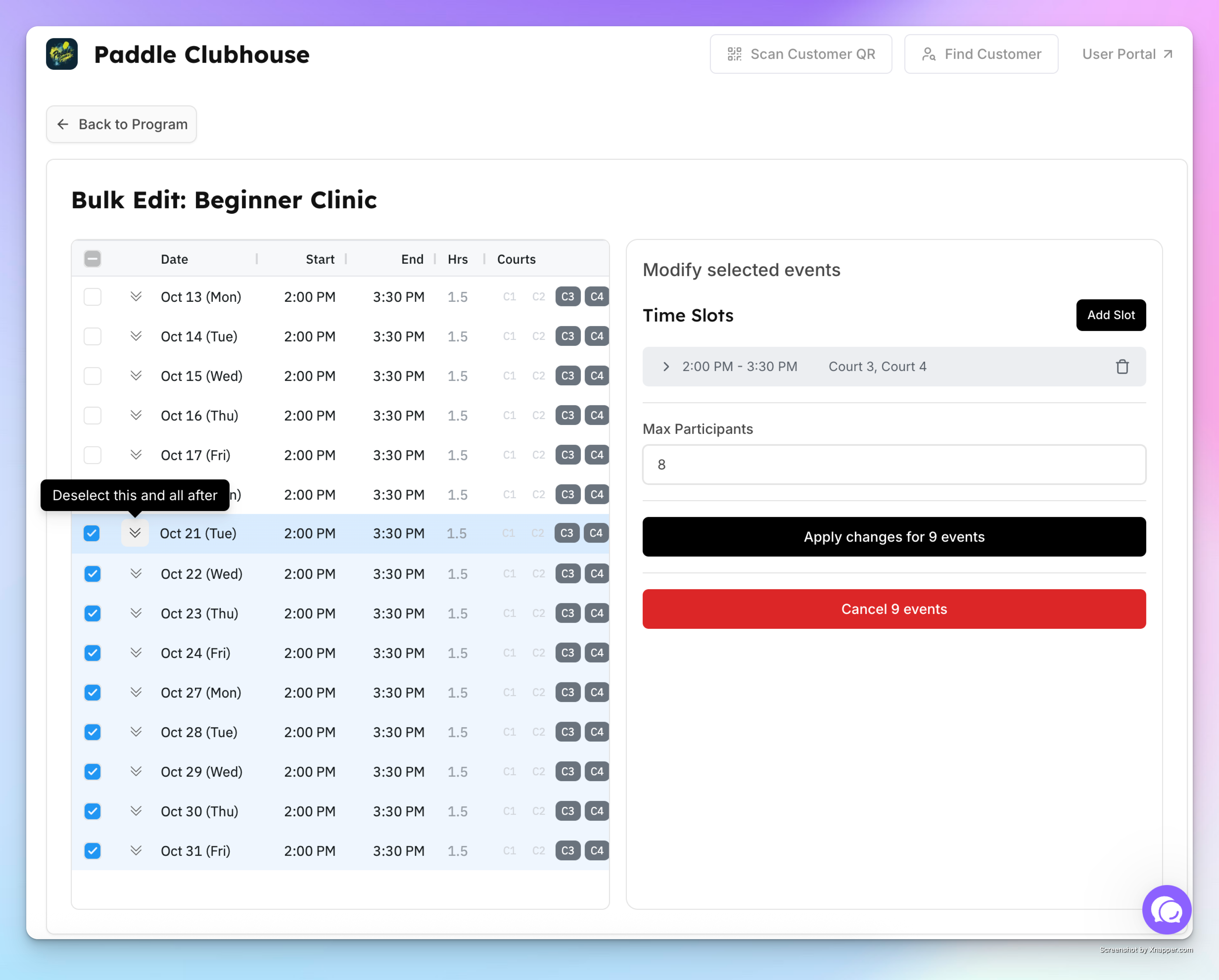The image size is (1219, 980).
Task: Delete the 2:00 PM time slot (trash icon)
Action: pos(1122,366)
